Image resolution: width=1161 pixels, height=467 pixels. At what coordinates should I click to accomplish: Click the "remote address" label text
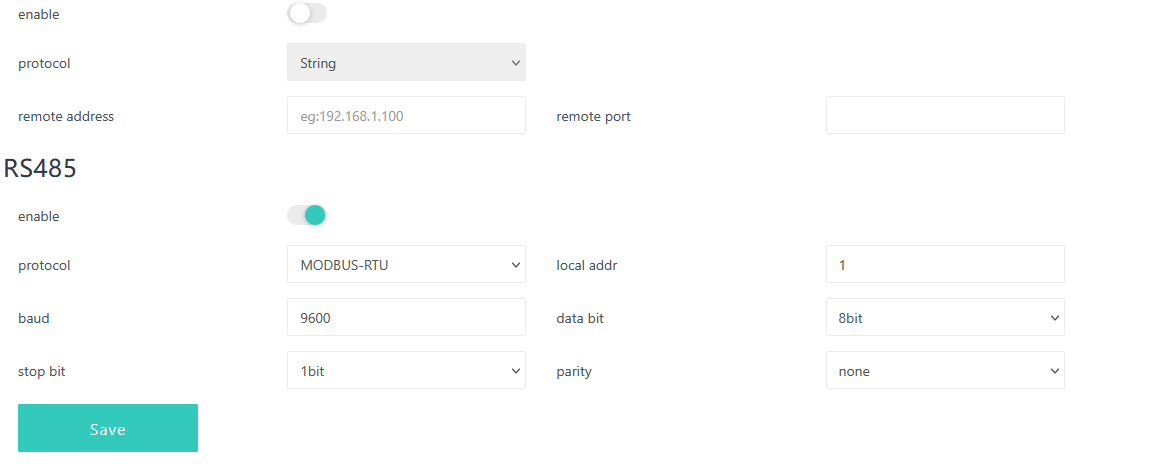click(66, 116)
